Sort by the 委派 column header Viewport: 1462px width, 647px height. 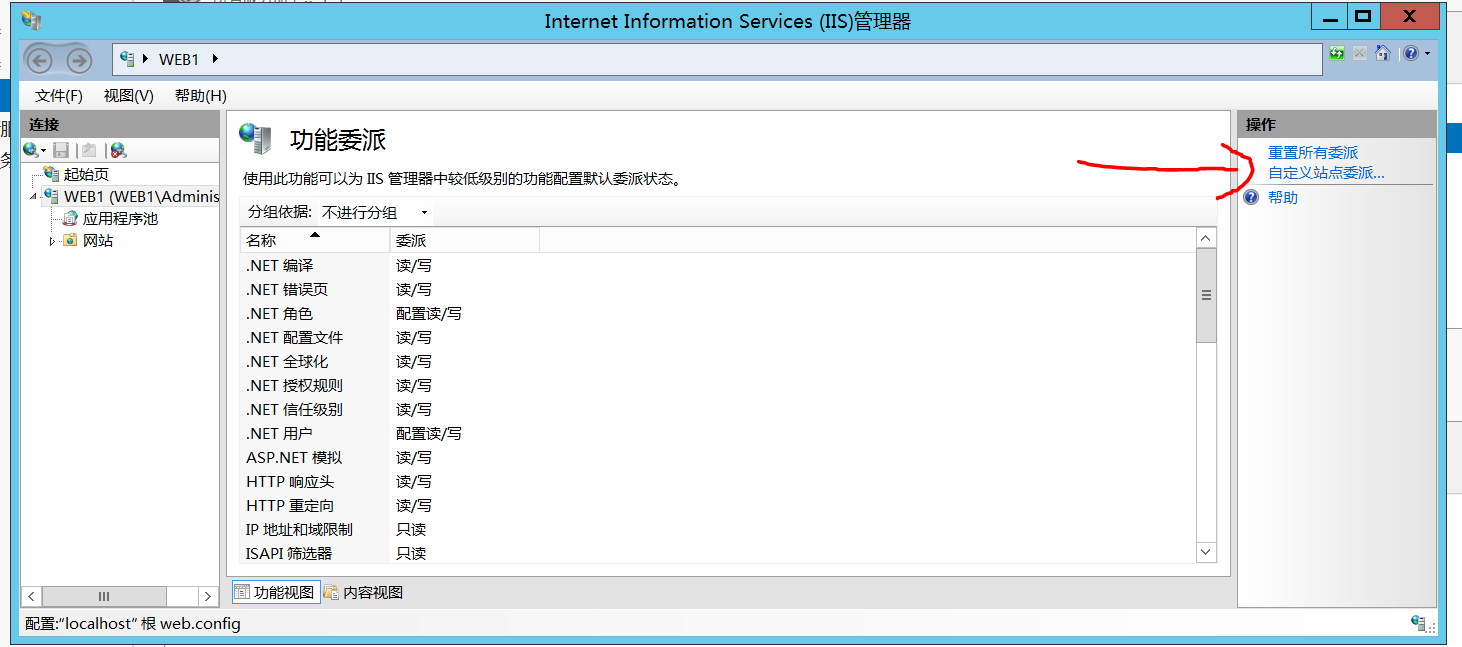coord(464,240)
